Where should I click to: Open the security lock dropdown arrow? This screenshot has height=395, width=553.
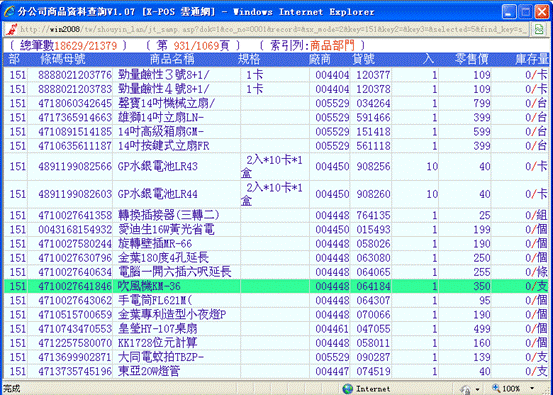point(478,390)
